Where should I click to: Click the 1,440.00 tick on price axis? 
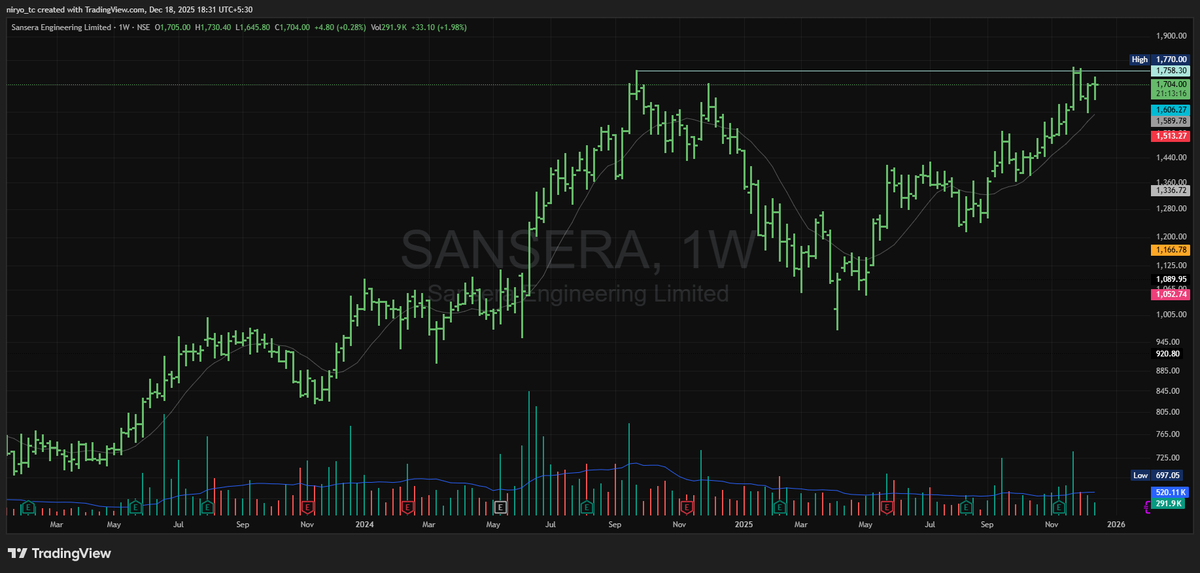[x=1170, y=158]
